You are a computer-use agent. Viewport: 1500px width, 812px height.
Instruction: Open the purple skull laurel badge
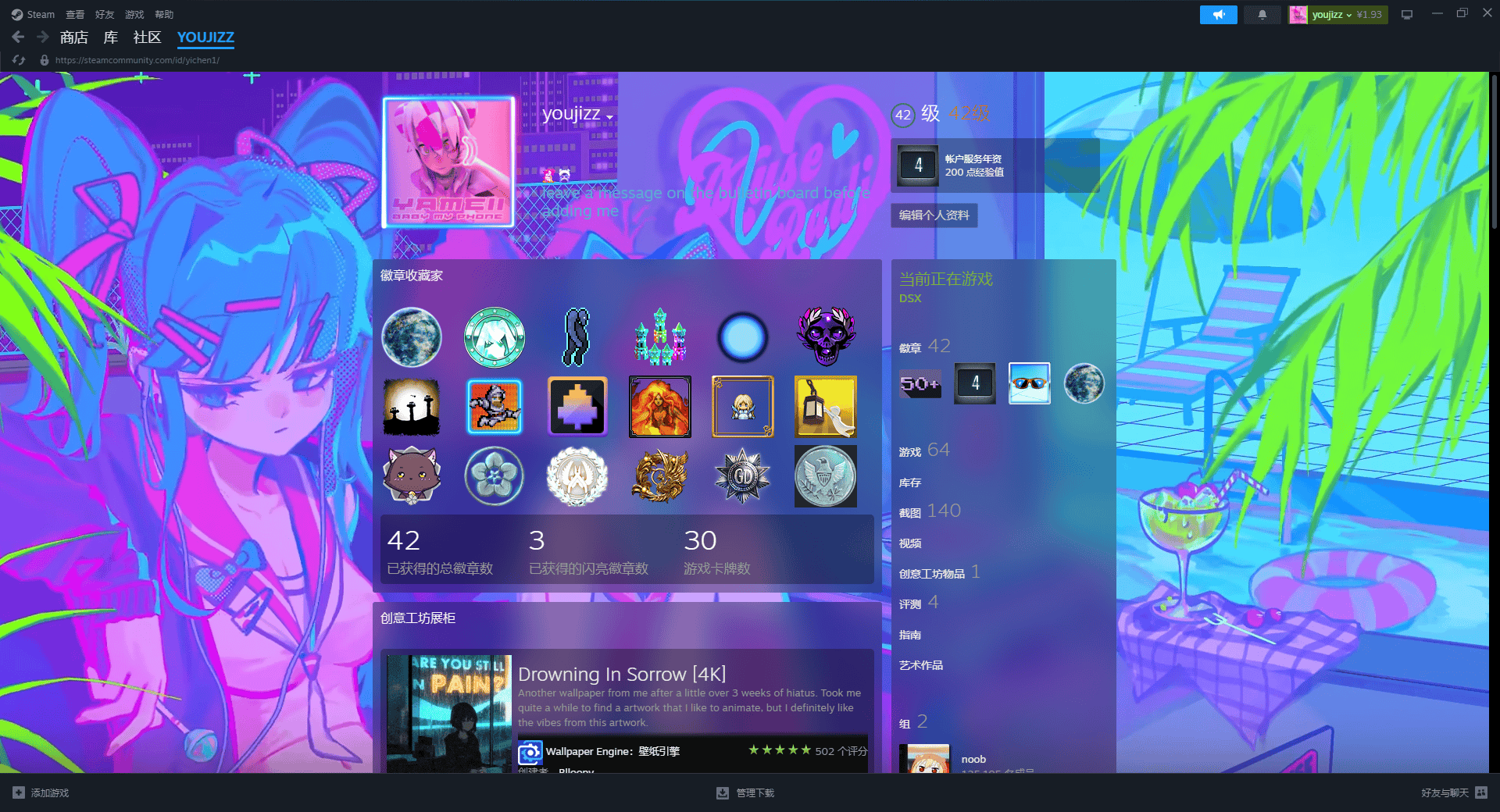(826, 337)
